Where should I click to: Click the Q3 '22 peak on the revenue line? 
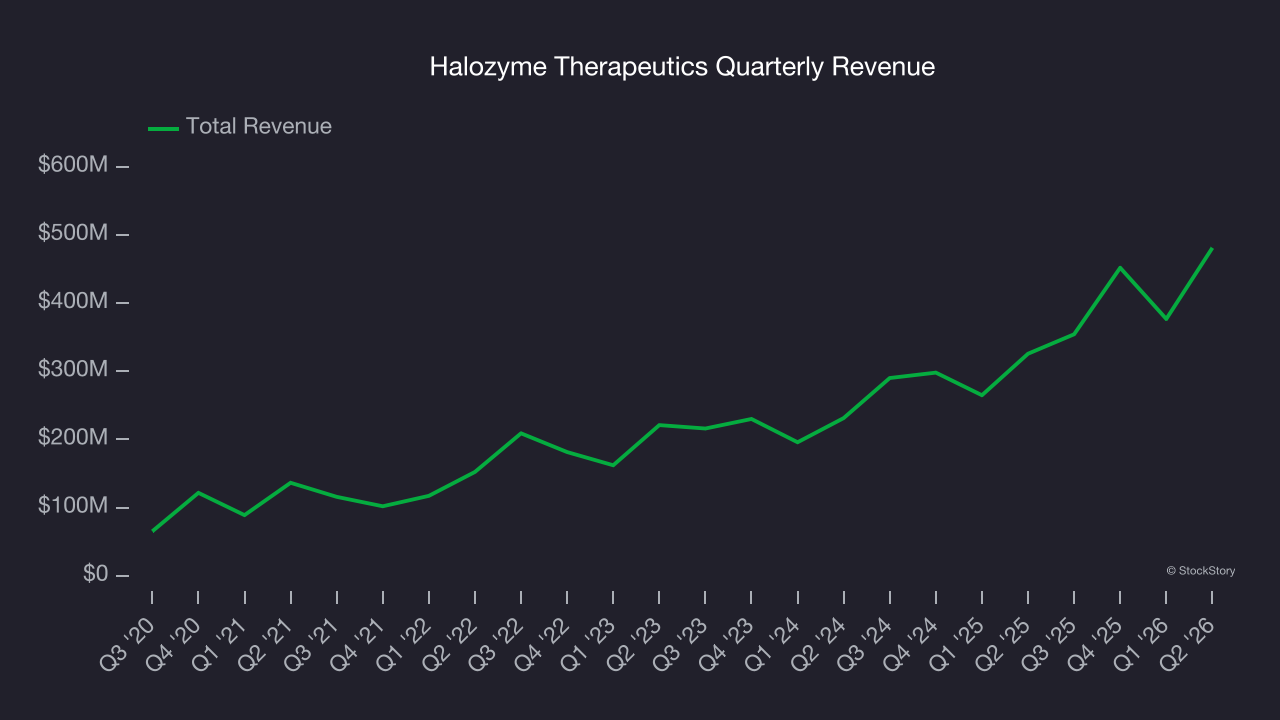click(x=521, y=433)
